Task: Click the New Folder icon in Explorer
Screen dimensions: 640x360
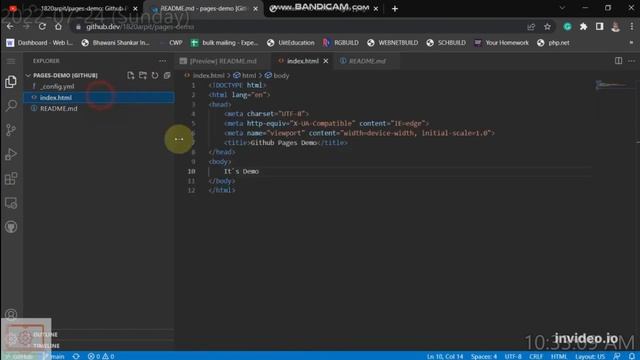Action: [143, 76]
